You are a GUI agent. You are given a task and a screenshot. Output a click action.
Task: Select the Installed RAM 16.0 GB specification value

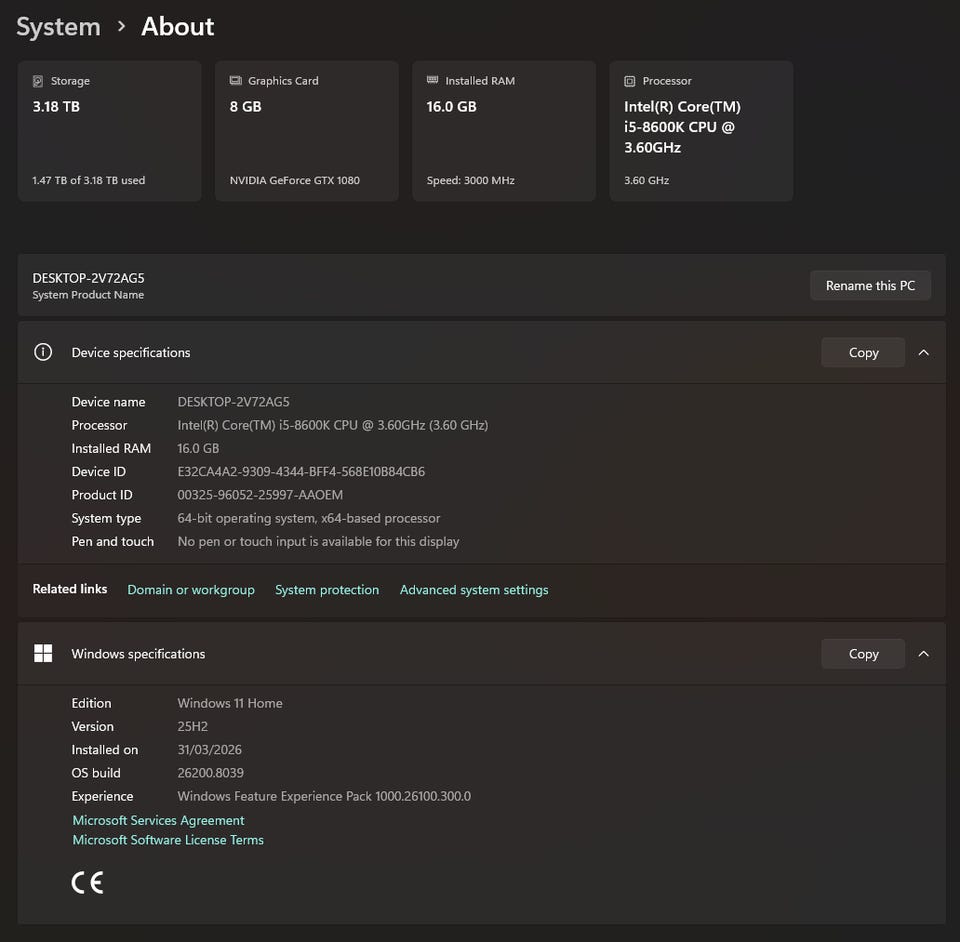[198, 448]
